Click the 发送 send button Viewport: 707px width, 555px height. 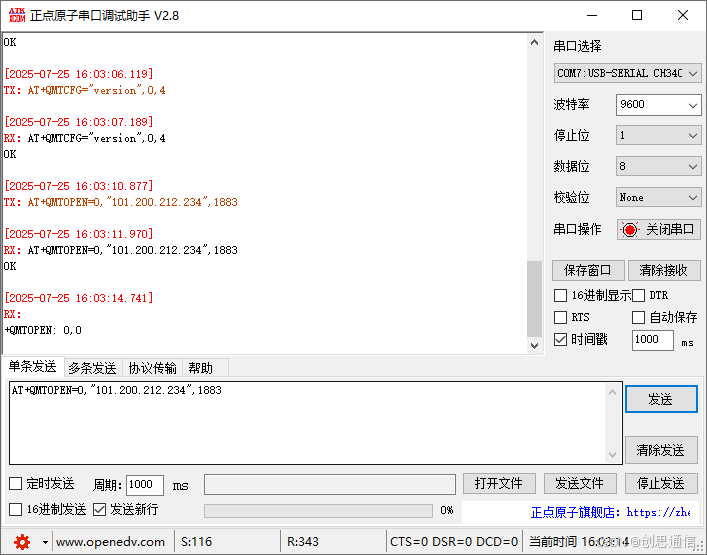pyautogui.click(x=661, y=399)
